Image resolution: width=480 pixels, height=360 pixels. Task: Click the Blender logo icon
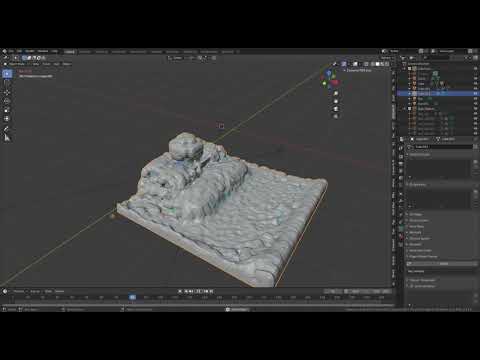pos(4,51)
